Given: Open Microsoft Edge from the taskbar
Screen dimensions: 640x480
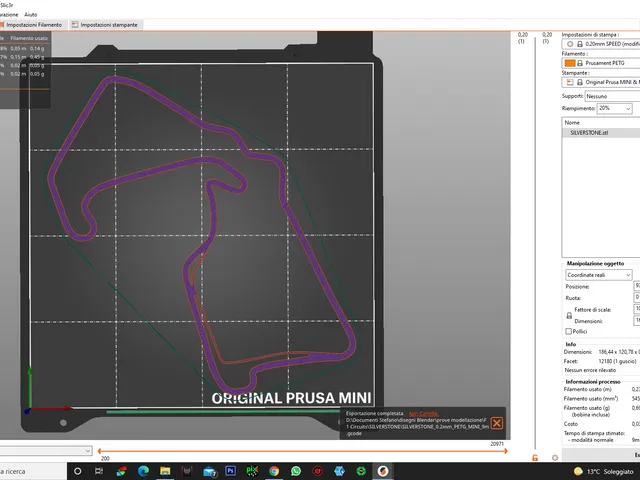Looking at the screenshot, I should coord(143,471).
